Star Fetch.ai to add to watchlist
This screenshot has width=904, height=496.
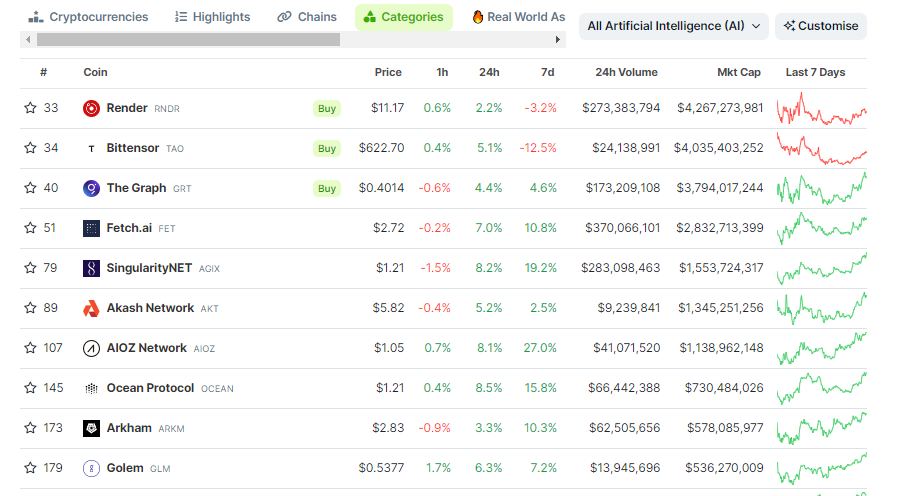click(31, 228)
